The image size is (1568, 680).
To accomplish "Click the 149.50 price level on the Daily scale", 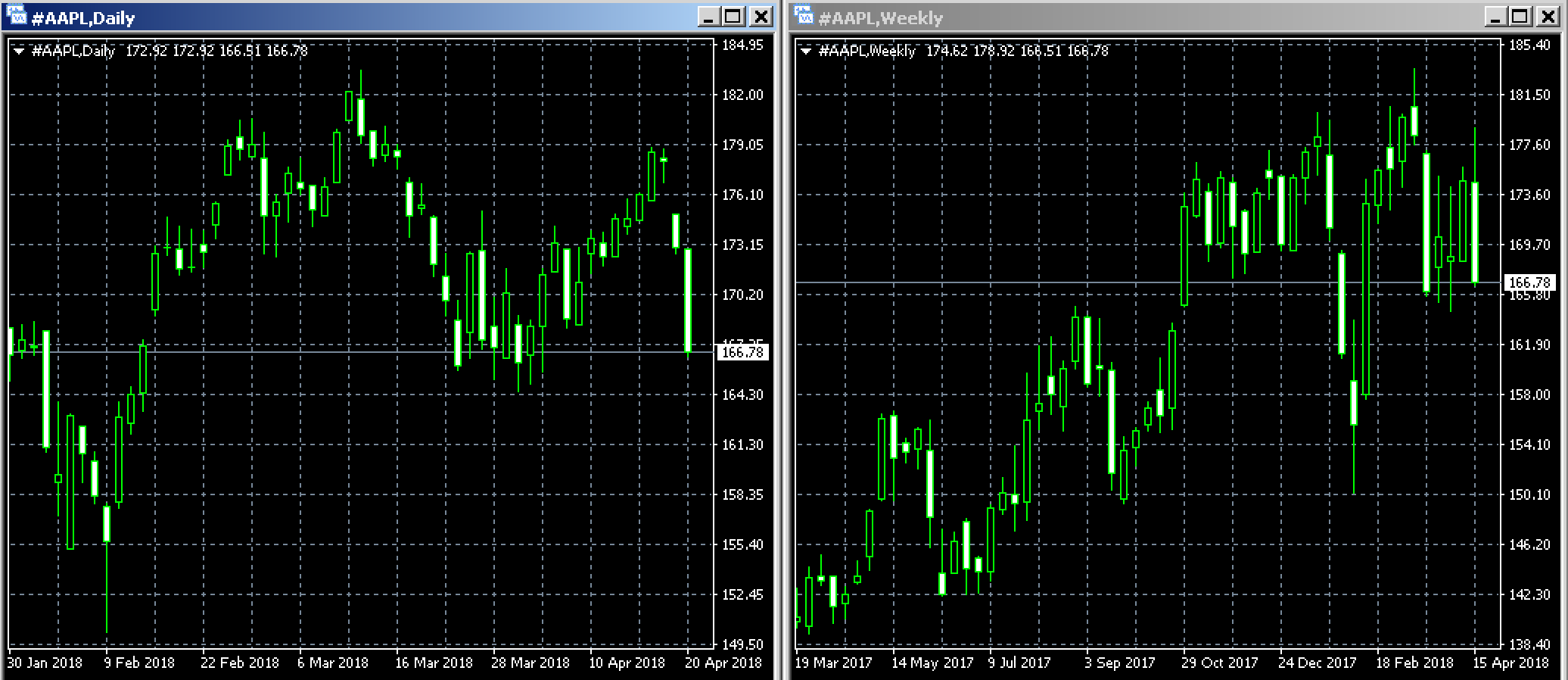I will pos(742,645).
